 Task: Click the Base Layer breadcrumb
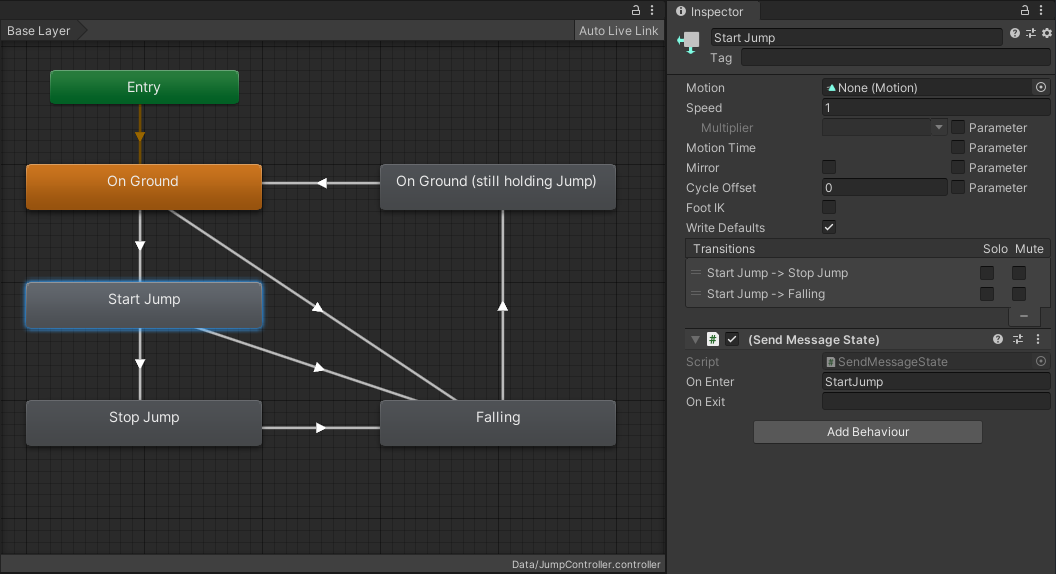pos(38,31)
